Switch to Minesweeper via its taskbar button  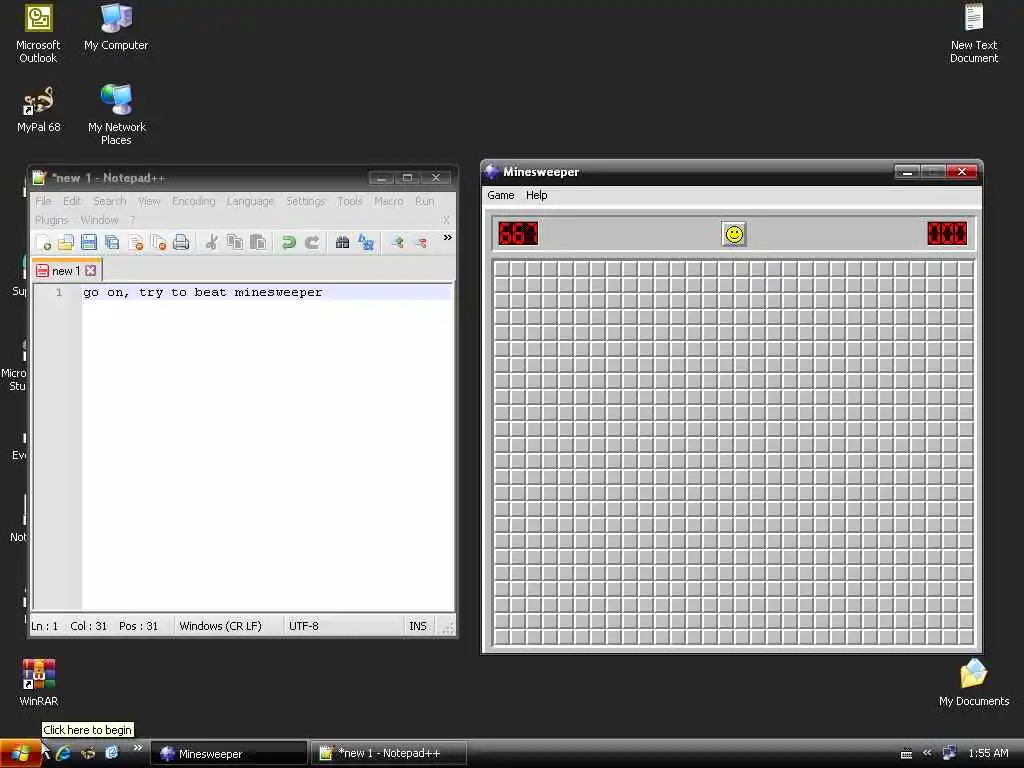229,754
